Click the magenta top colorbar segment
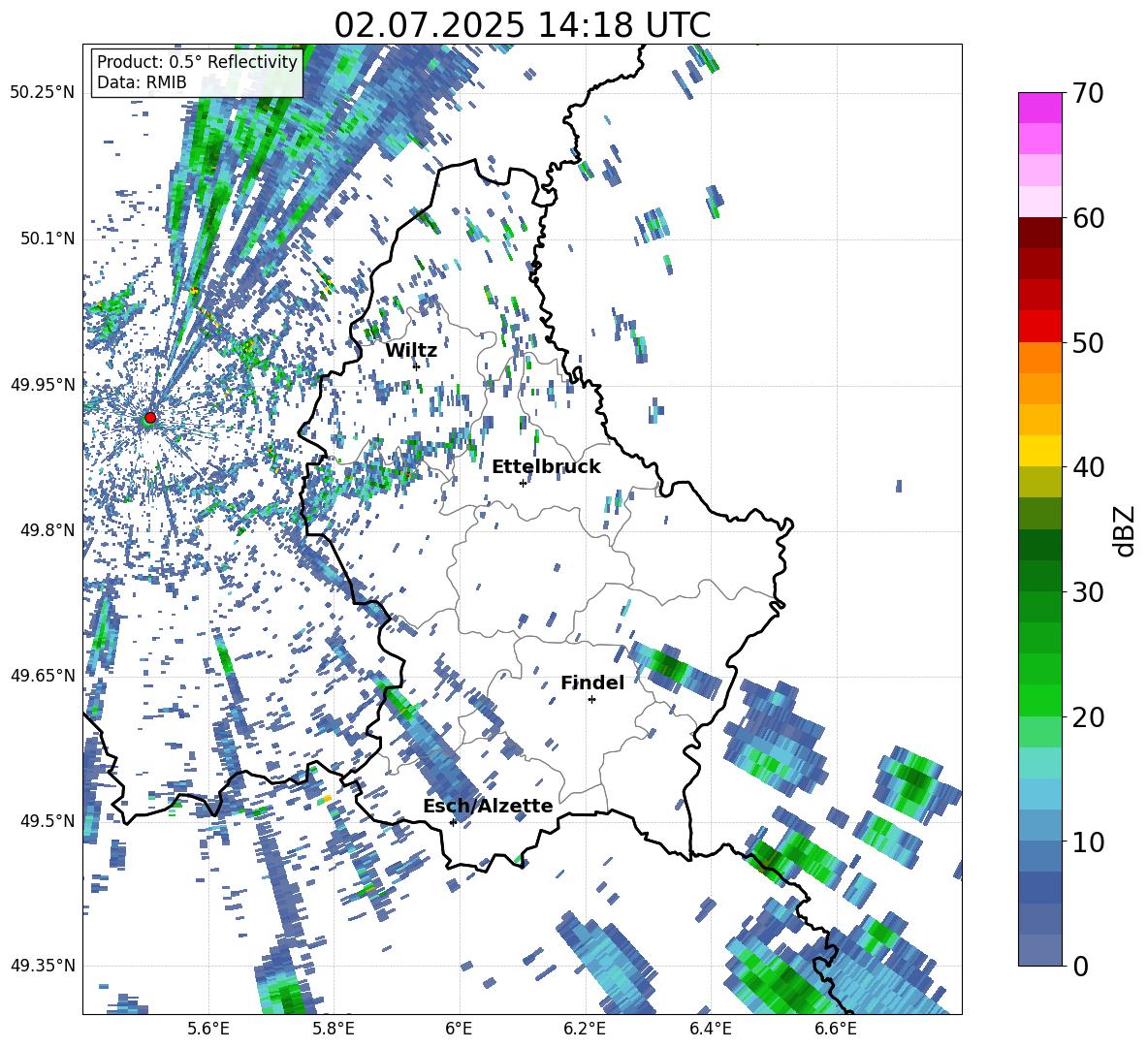Screen dimensions: 1148x1048 pyautogui.click(x=1039, y=109)
